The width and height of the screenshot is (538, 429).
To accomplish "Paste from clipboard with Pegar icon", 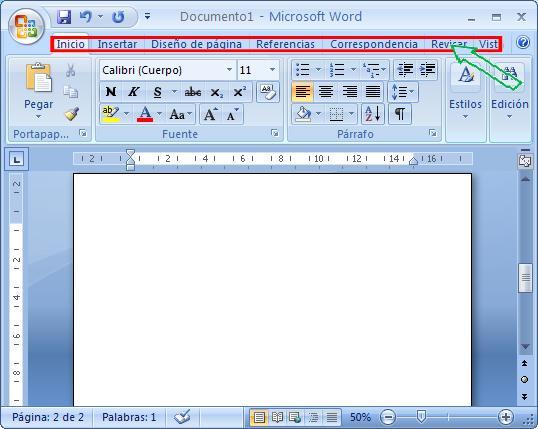I will tap(38, 78).
